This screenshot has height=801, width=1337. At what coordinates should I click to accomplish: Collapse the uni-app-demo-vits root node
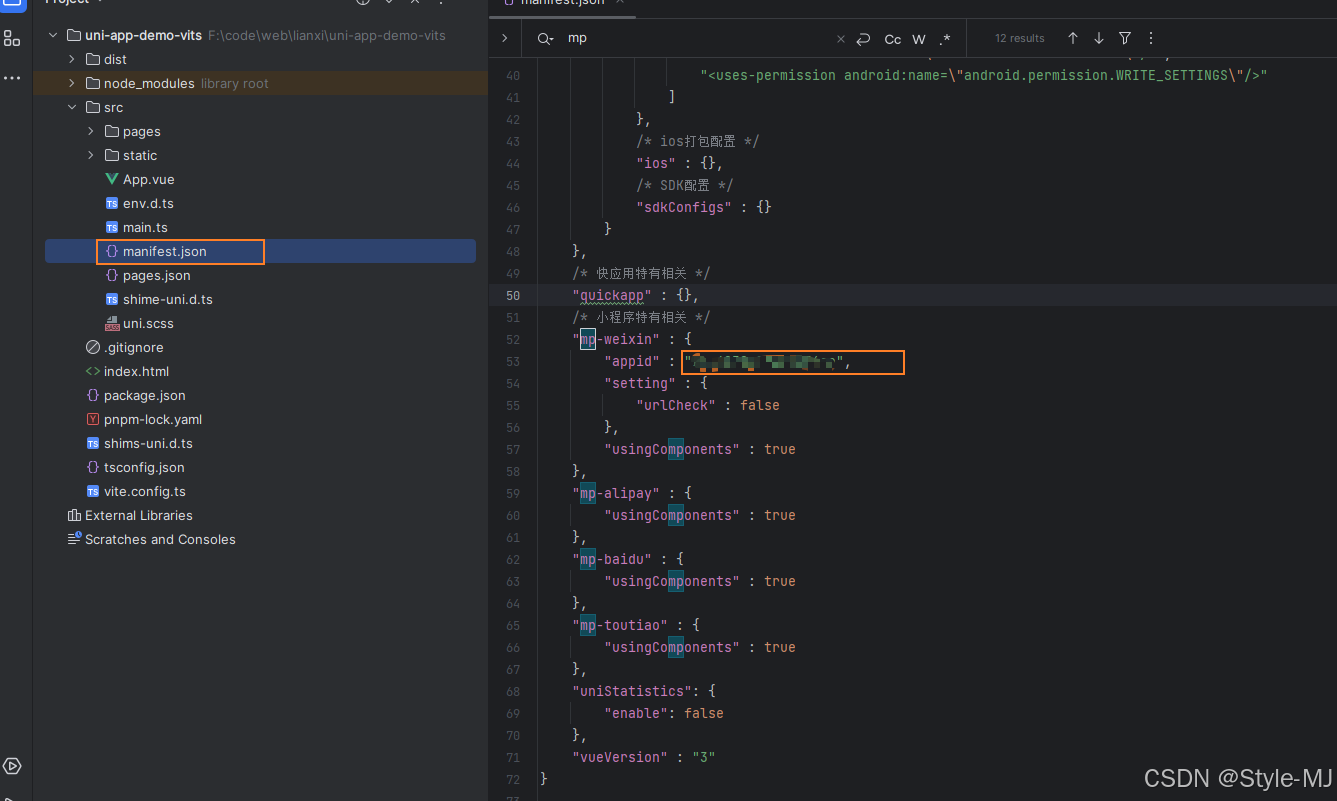[x=53, y=35]
